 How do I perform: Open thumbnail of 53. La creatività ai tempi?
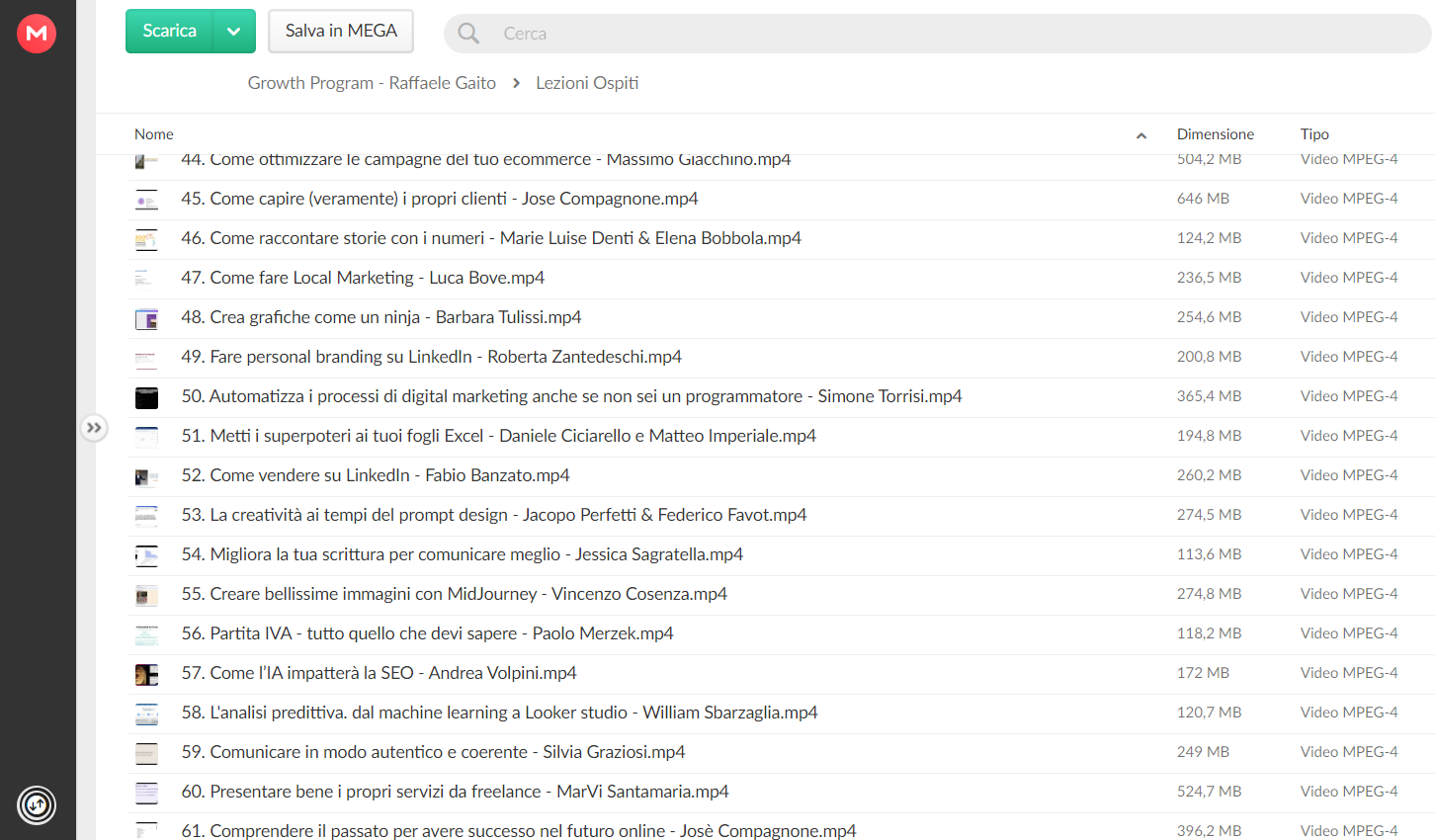point(146,517)
